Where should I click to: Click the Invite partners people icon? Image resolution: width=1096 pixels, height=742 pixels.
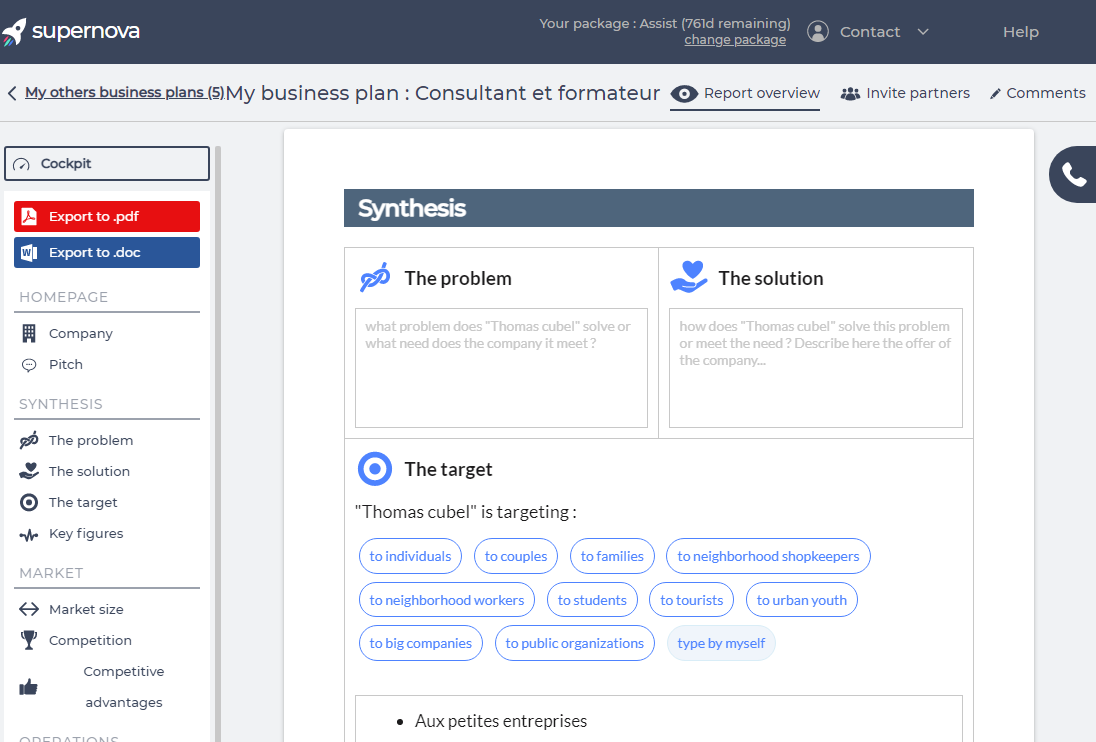coord(850,94)
